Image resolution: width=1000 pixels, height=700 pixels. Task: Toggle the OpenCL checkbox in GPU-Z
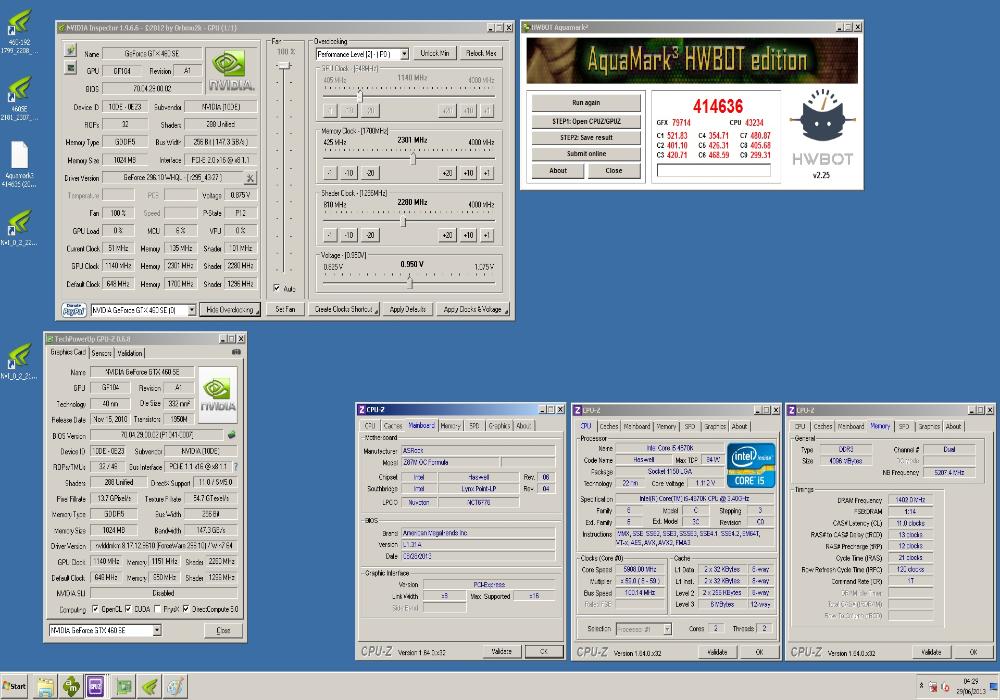coord(95,609)
